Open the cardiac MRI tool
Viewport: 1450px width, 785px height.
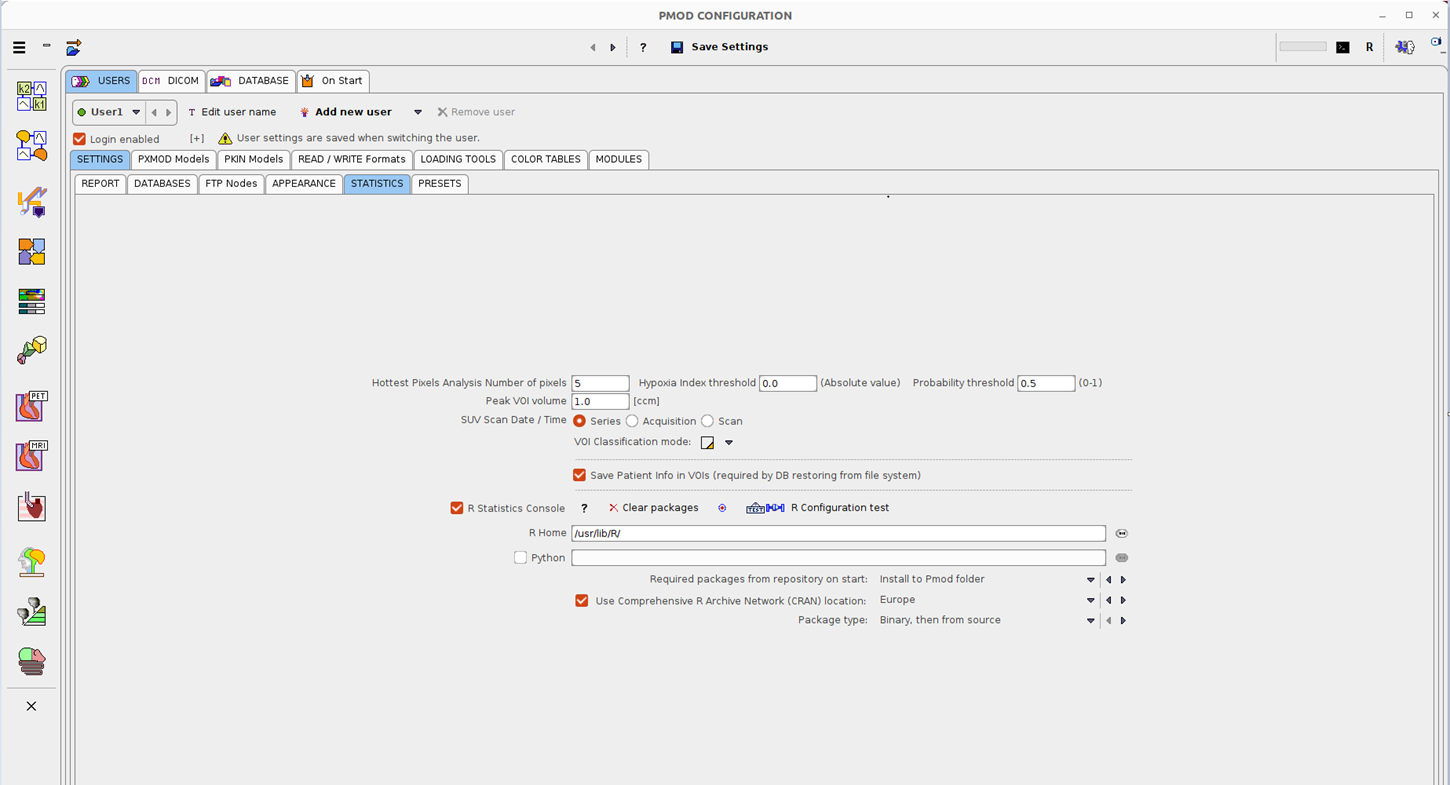(32, 456)
